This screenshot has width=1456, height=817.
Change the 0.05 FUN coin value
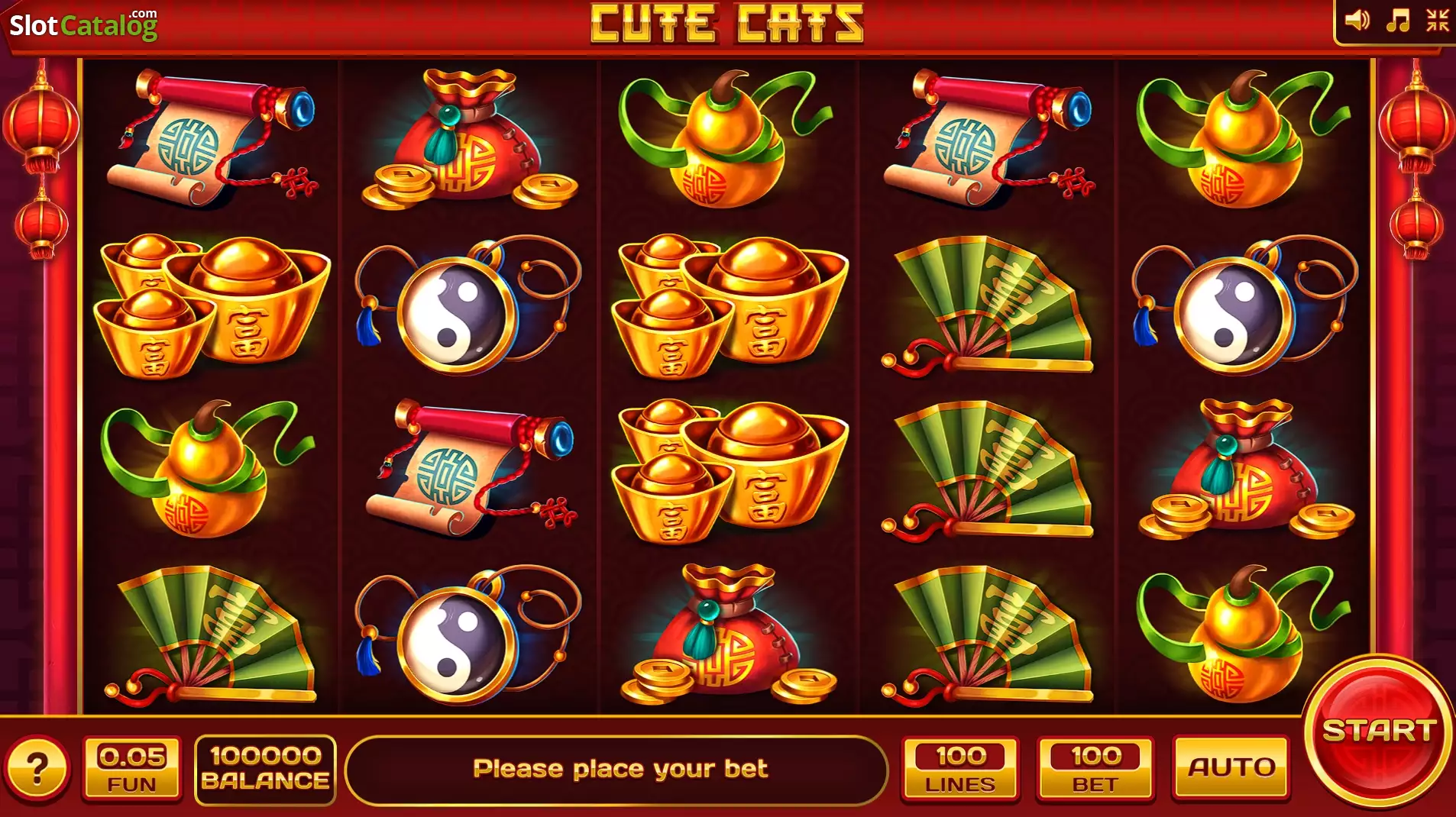coord(132,769)
